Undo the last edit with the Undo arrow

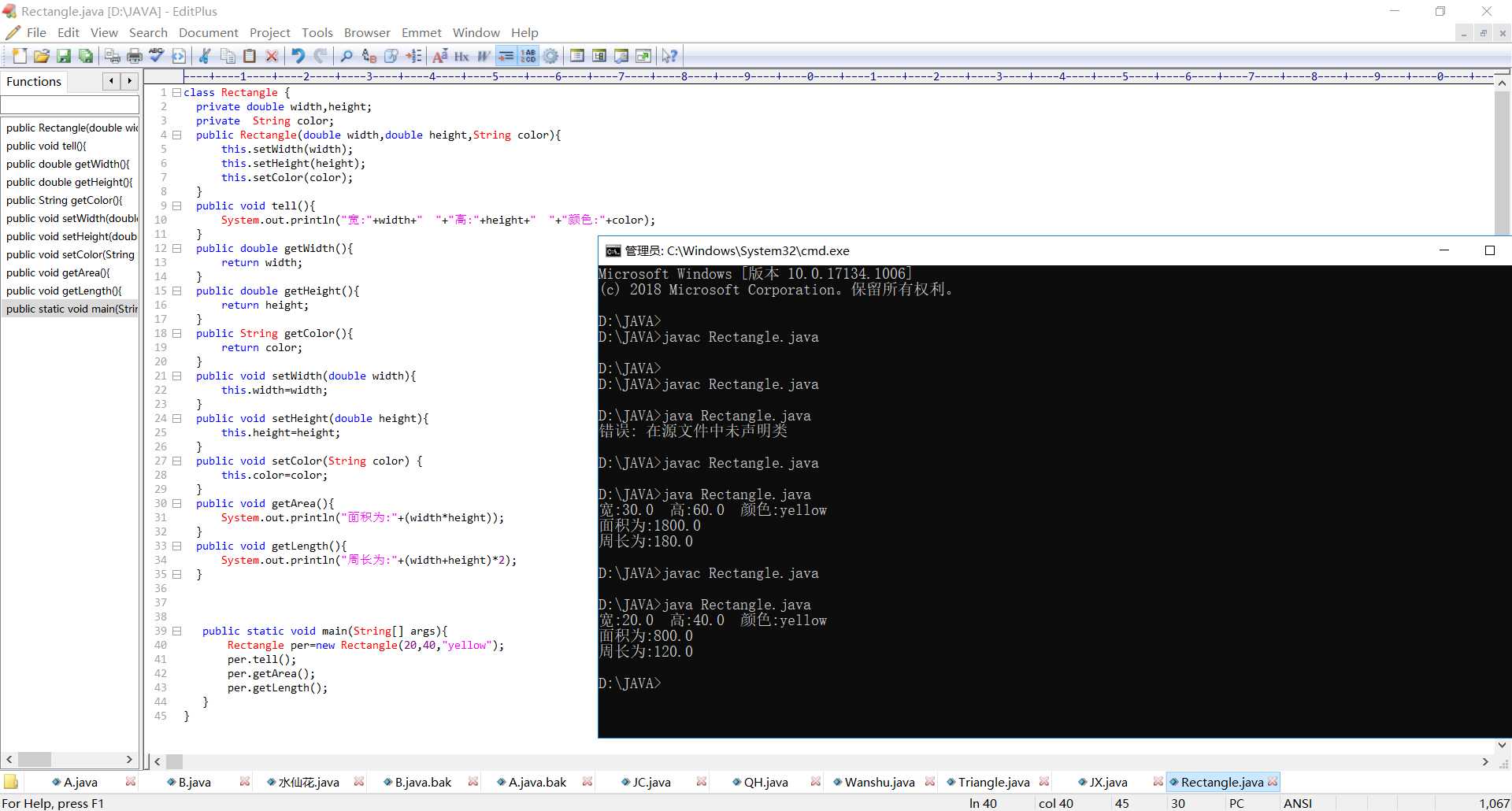pyautogui.click(x=298, y=56)
